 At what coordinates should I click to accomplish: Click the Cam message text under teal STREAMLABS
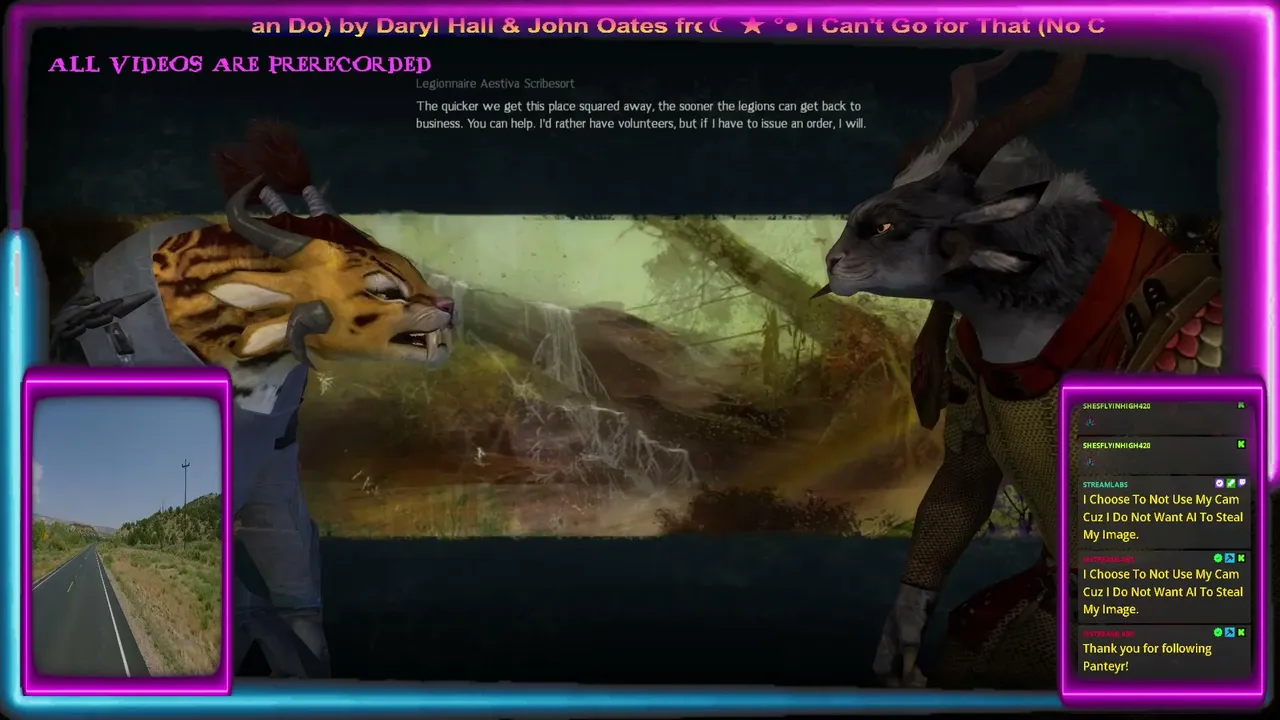pos(1163,517)
